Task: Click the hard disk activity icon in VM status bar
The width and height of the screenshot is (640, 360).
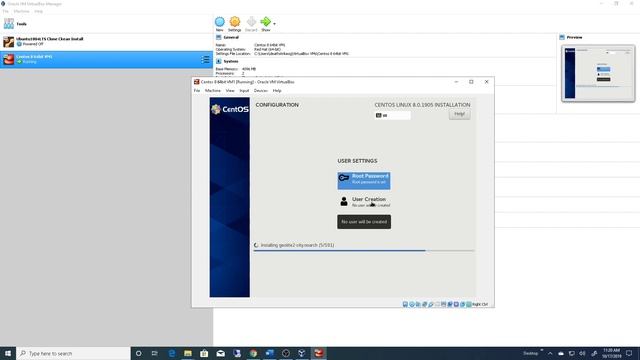Action: 405,304
